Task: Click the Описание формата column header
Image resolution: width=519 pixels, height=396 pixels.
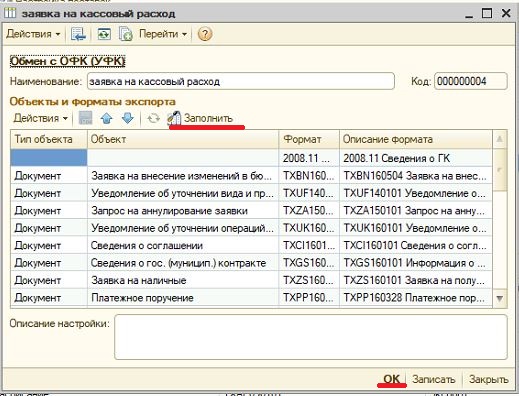Action: (416, 139)
